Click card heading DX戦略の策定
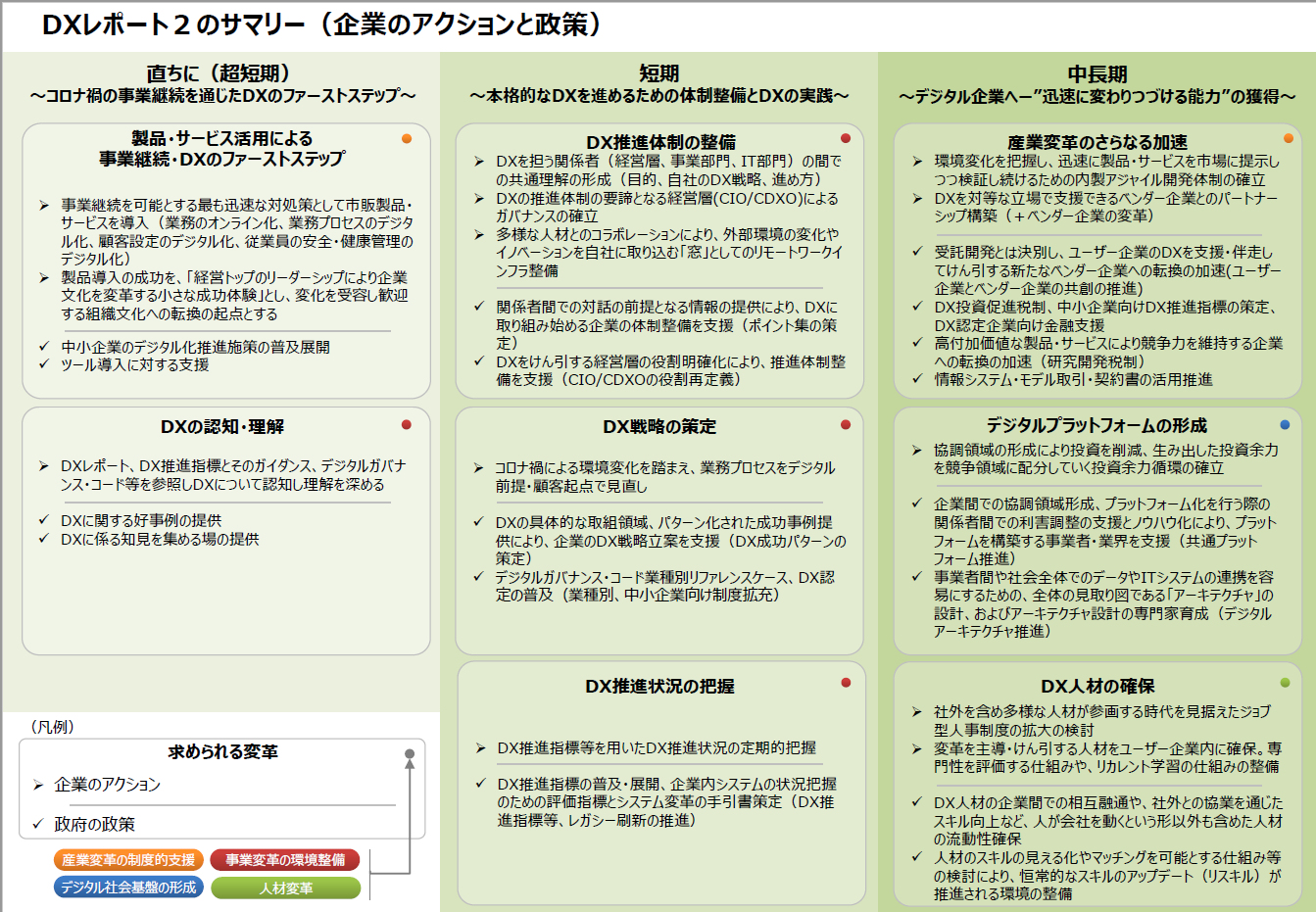Viewport: 1316px width, 912px height. click(x=659, y=427)
